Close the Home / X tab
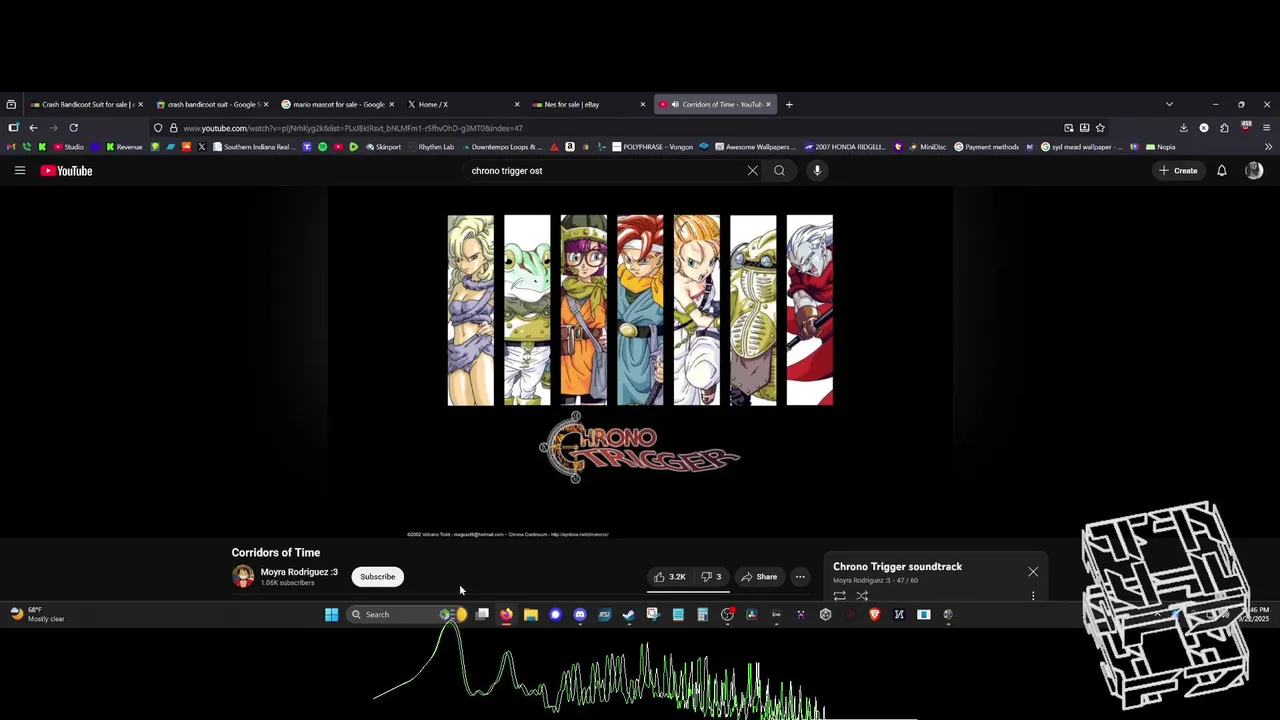The width and height of the screenshot is (1280, 720). 517,104
